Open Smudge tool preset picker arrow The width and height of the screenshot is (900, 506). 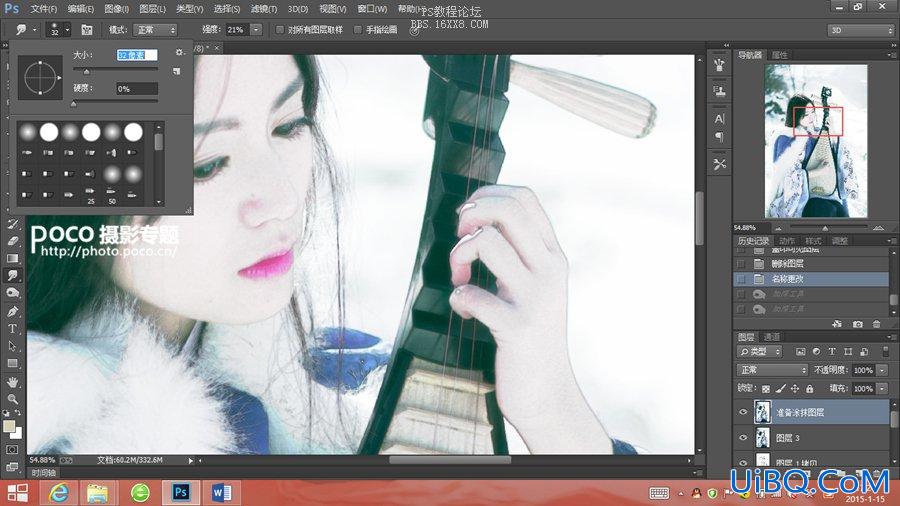tap(34, 29)
